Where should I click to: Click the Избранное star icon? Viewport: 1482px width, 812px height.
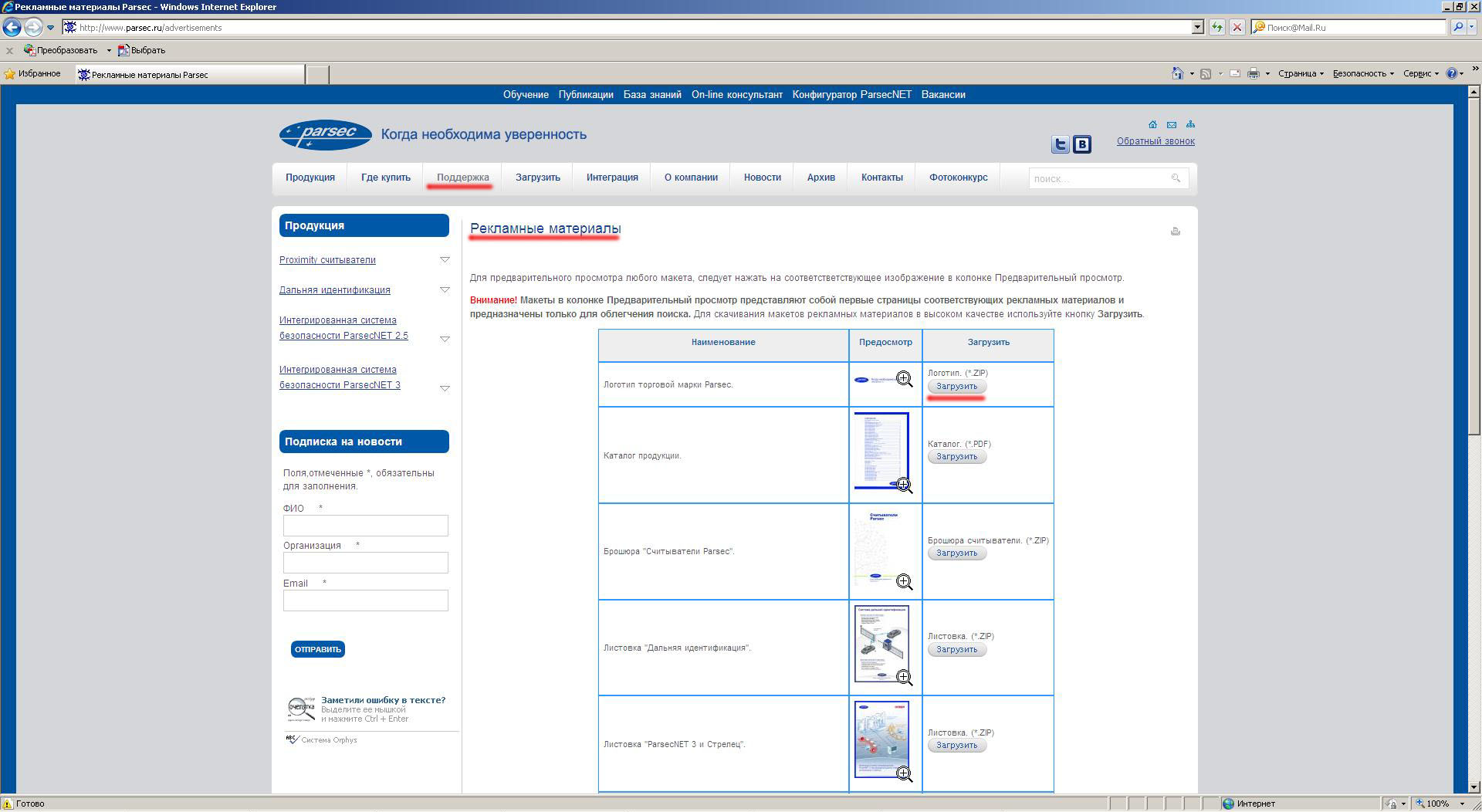(9, 74)
